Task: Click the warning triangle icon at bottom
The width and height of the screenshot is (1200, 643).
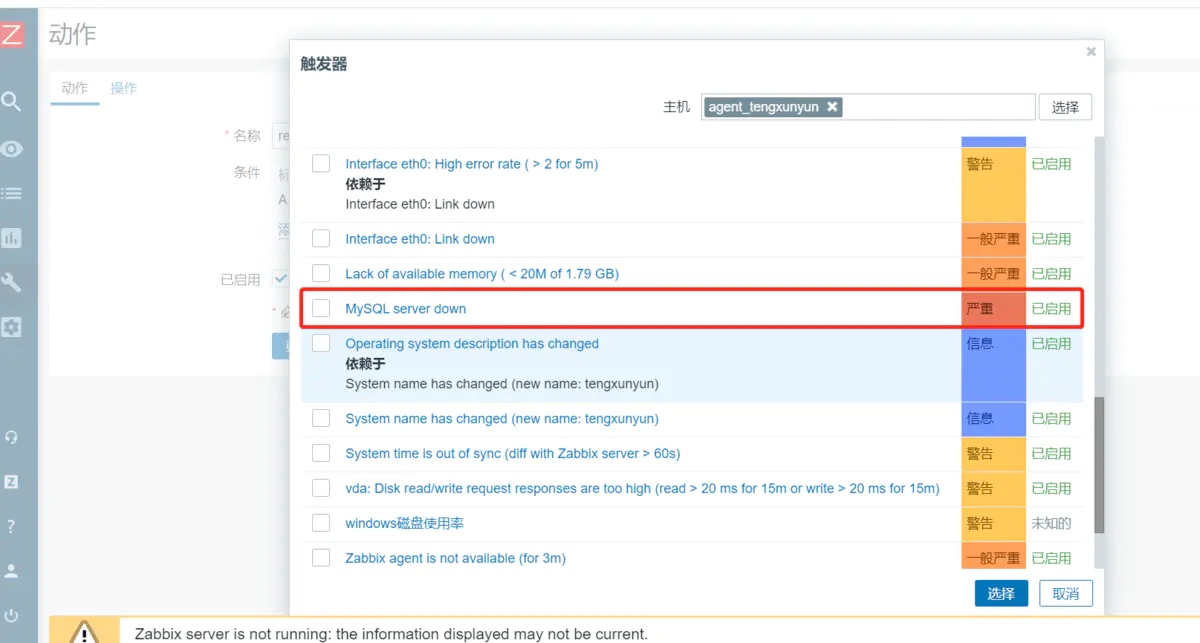Action: click(x=85, y=633)
